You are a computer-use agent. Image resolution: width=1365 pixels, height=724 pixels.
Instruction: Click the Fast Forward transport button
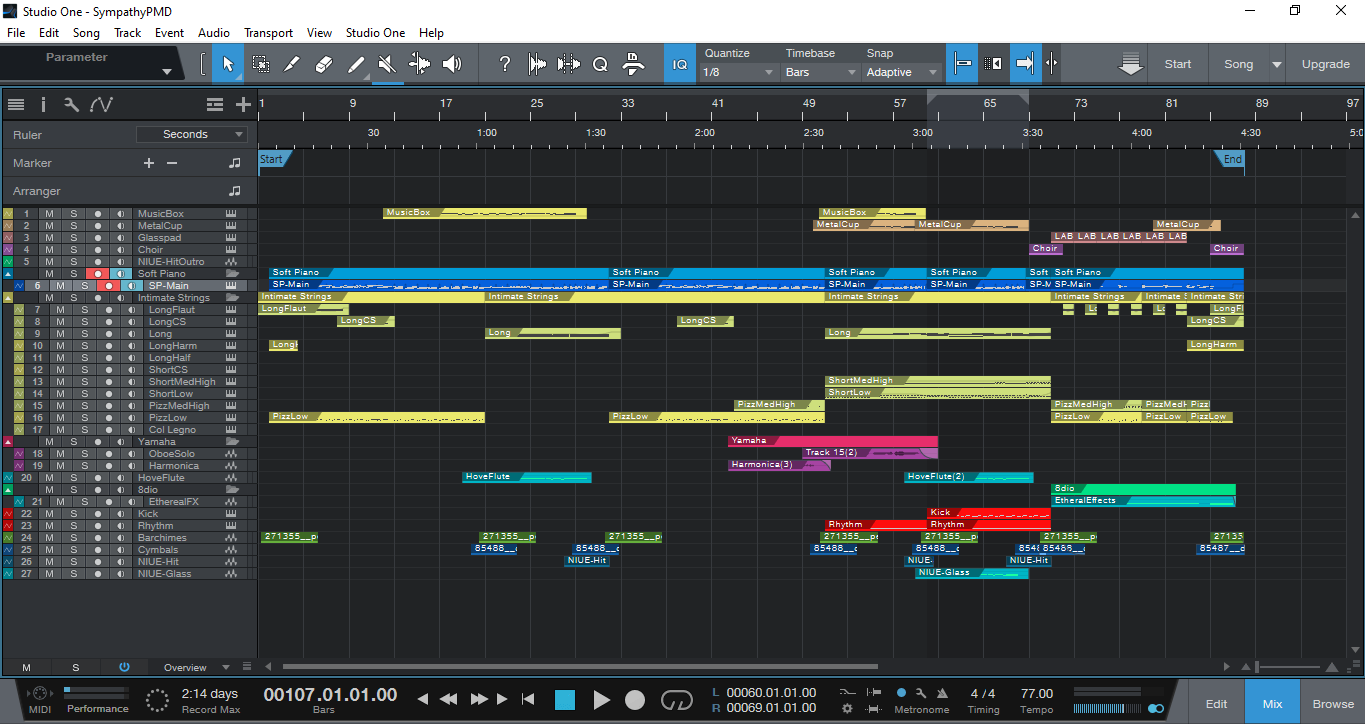coord(478,699)
